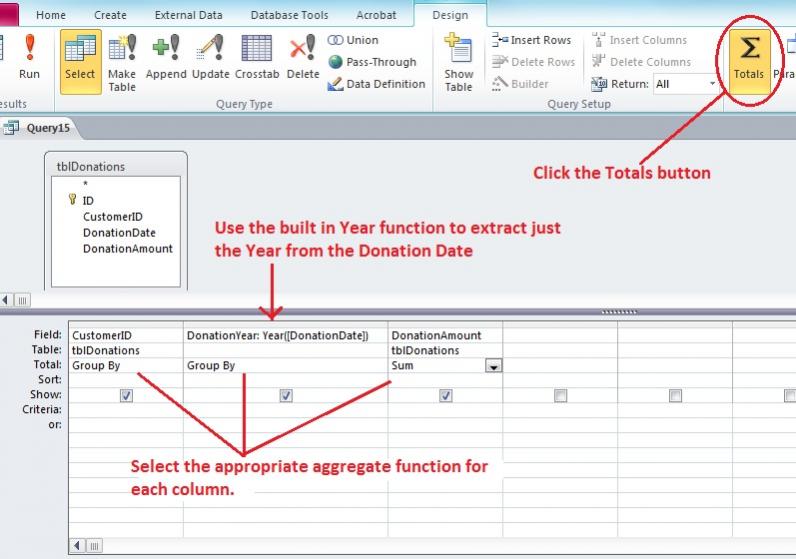The height and width of the screenshot is (559, 796).
Task: Check Show box in fifth empty column
Action: tap(675, 395)
